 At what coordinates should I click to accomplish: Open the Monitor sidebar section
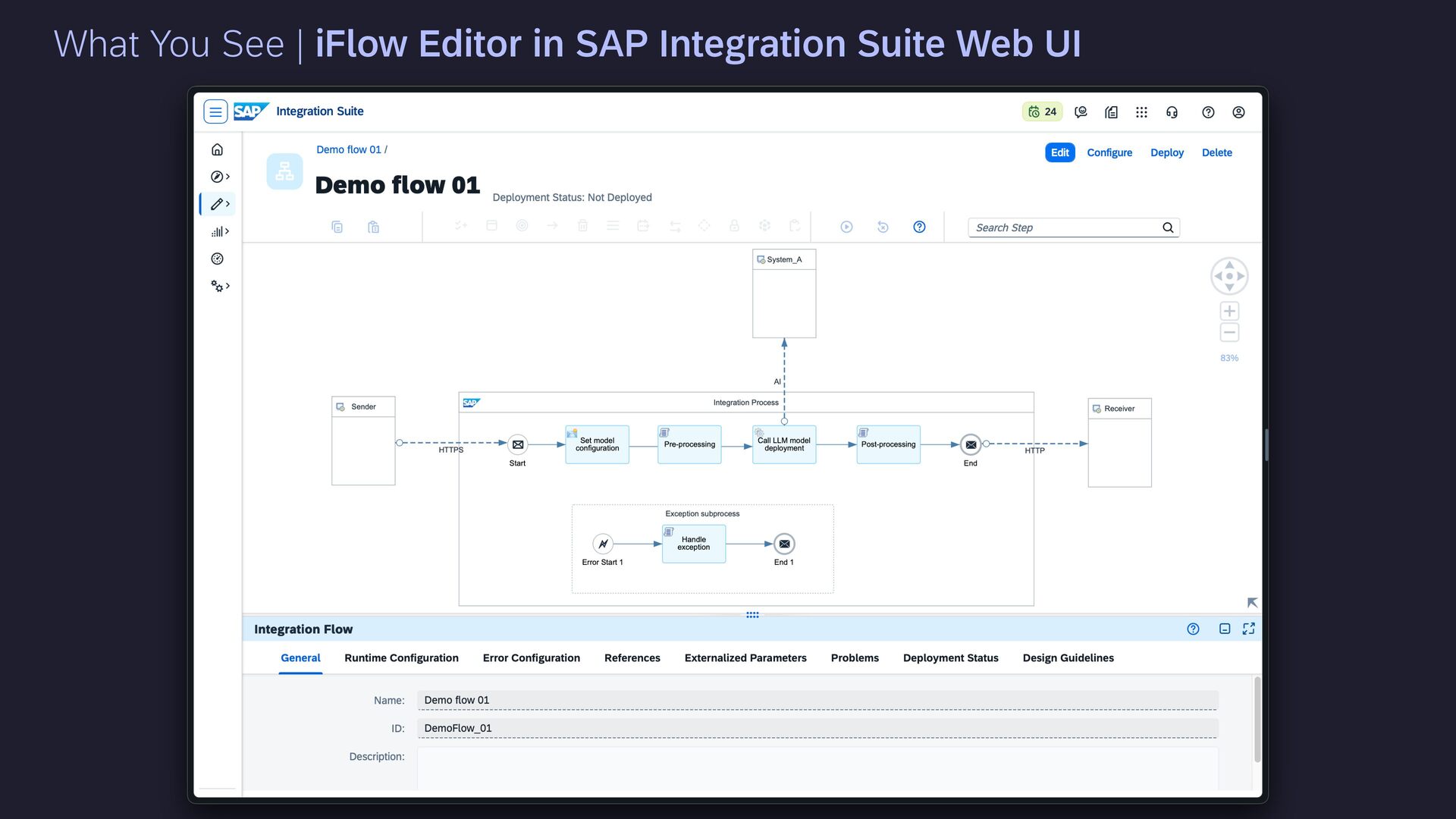click(217, 231)
